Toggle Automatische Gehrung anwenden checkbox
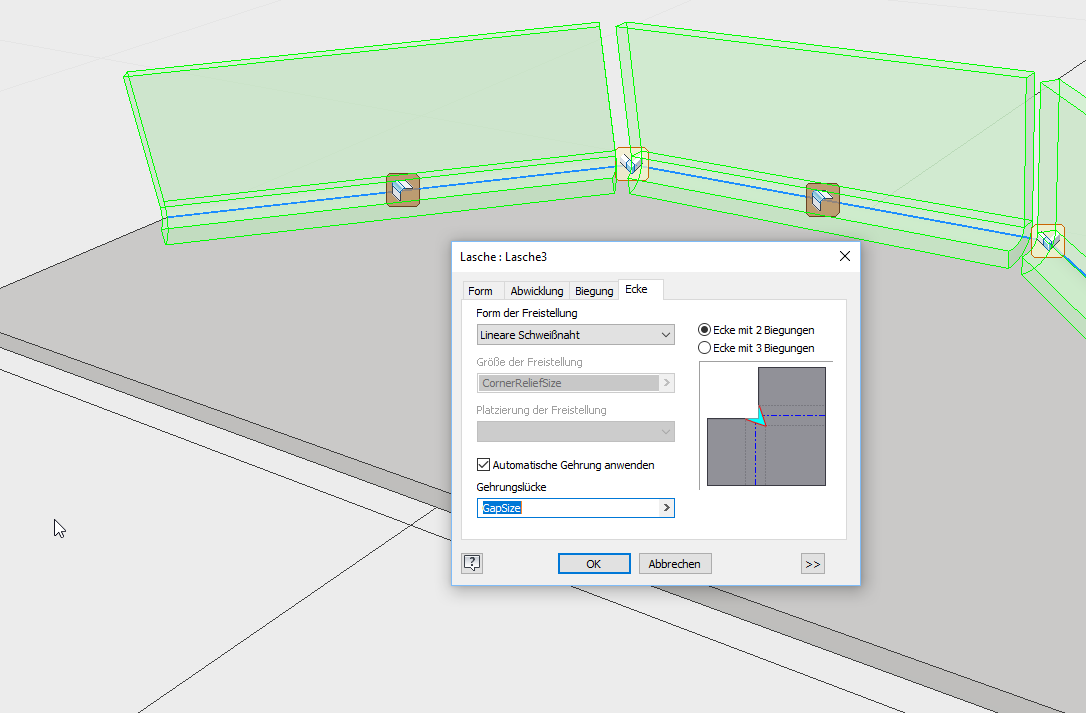Image resolution: width=1086 pixels, height=713 pixels. [x=484, y=465]
